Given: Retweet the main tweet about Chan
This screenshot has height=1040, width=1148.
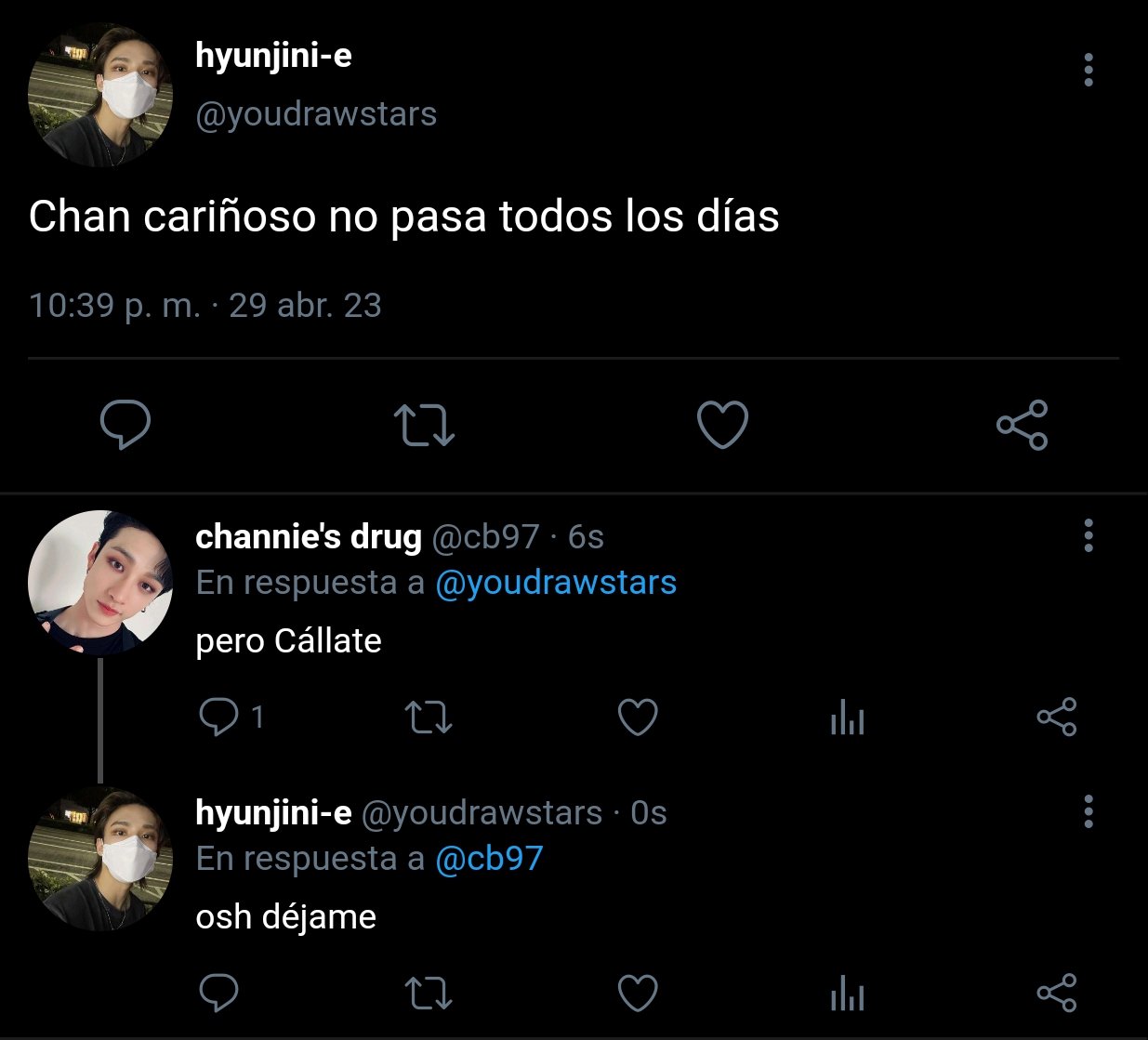Looking at the screenshot, I should [x=424, y=425].
